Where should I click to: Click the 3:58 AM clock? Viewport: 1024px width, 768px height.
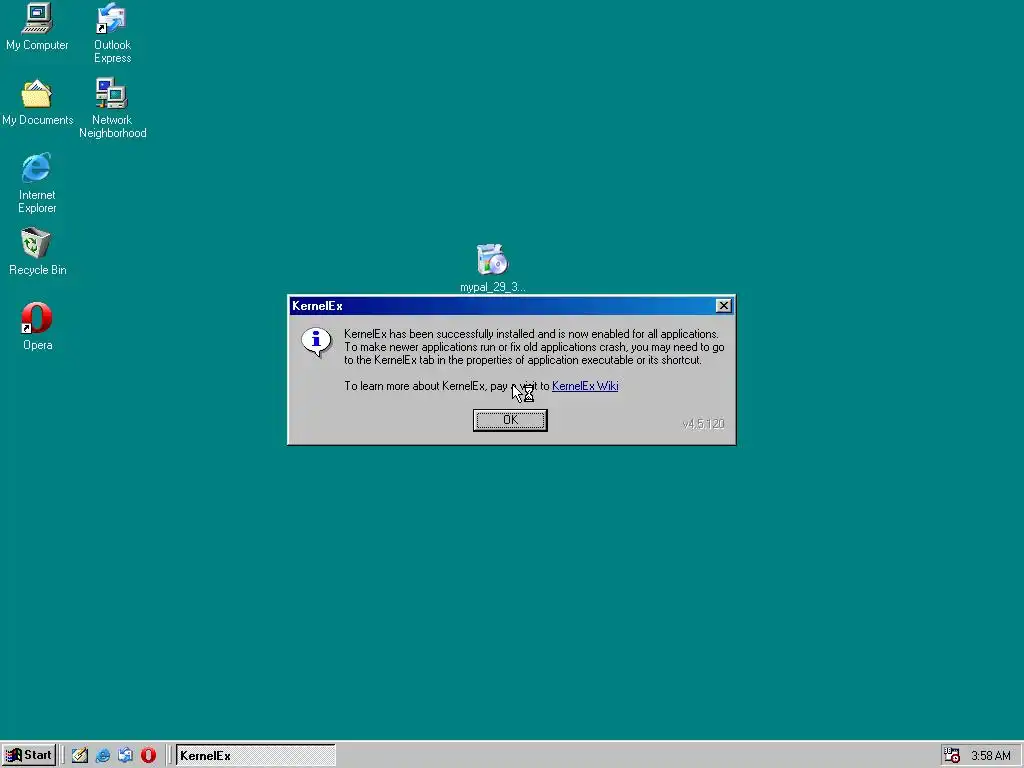coord(991,756)
